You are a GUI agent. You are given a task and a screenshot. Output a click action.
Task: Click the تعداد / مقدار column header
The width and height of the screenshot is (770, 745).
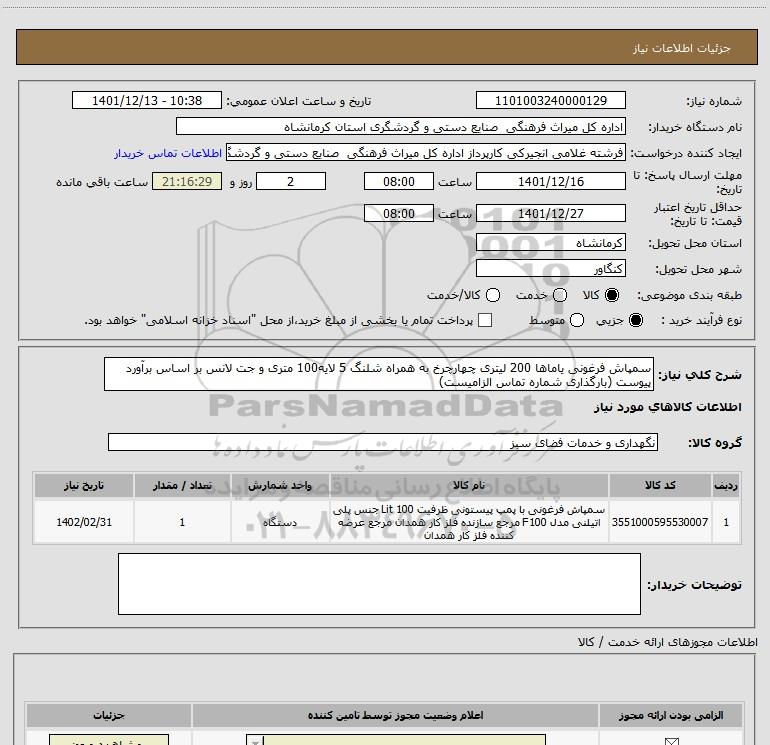point(182,485)
